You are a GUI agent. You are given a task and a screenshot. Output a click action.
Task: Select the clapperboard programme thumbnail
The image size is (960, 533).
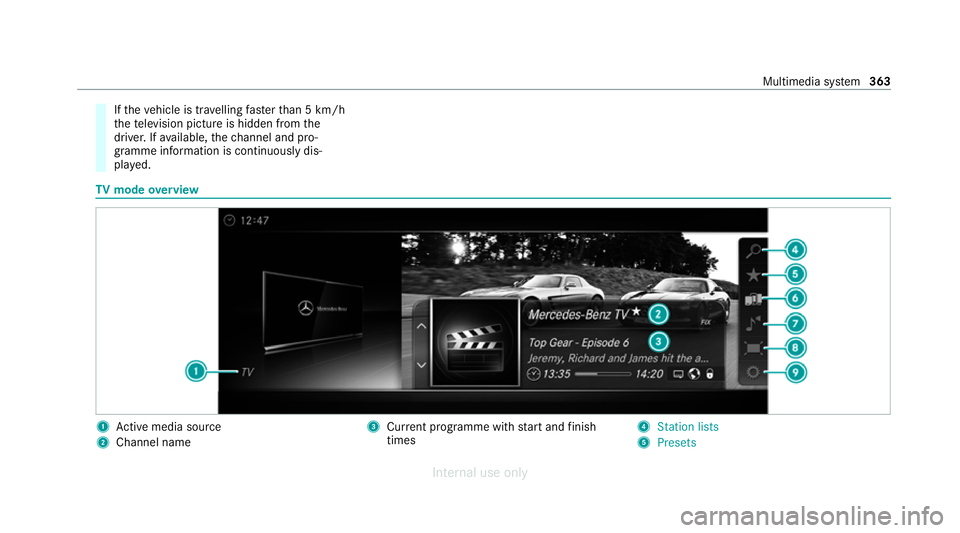474,342
